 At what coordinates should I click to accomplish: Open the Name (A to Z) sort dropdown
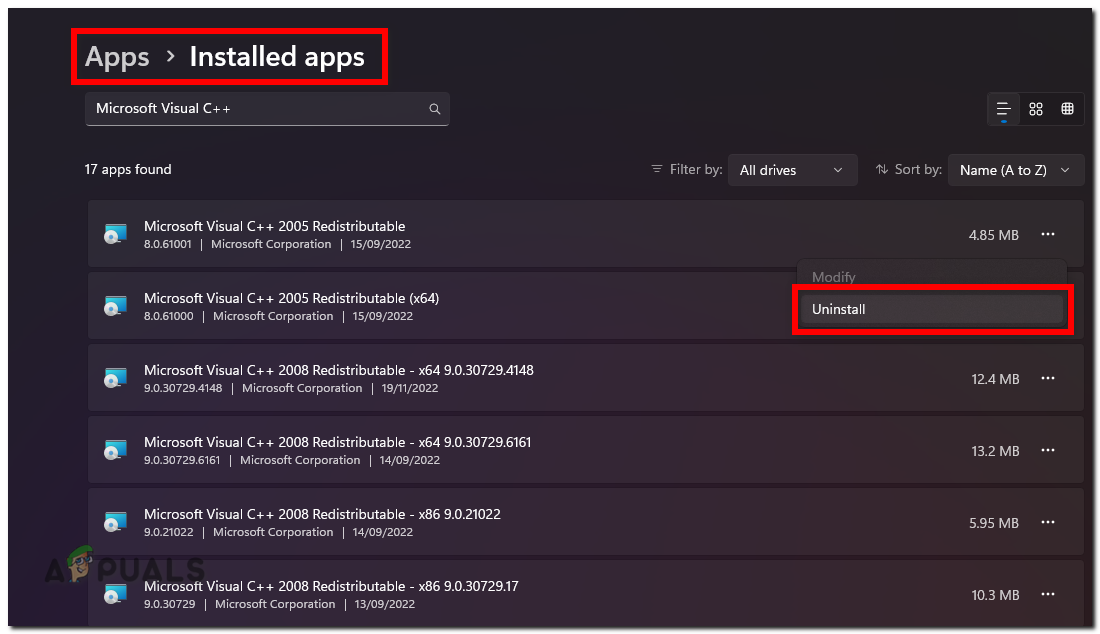tap(1015, 170)
